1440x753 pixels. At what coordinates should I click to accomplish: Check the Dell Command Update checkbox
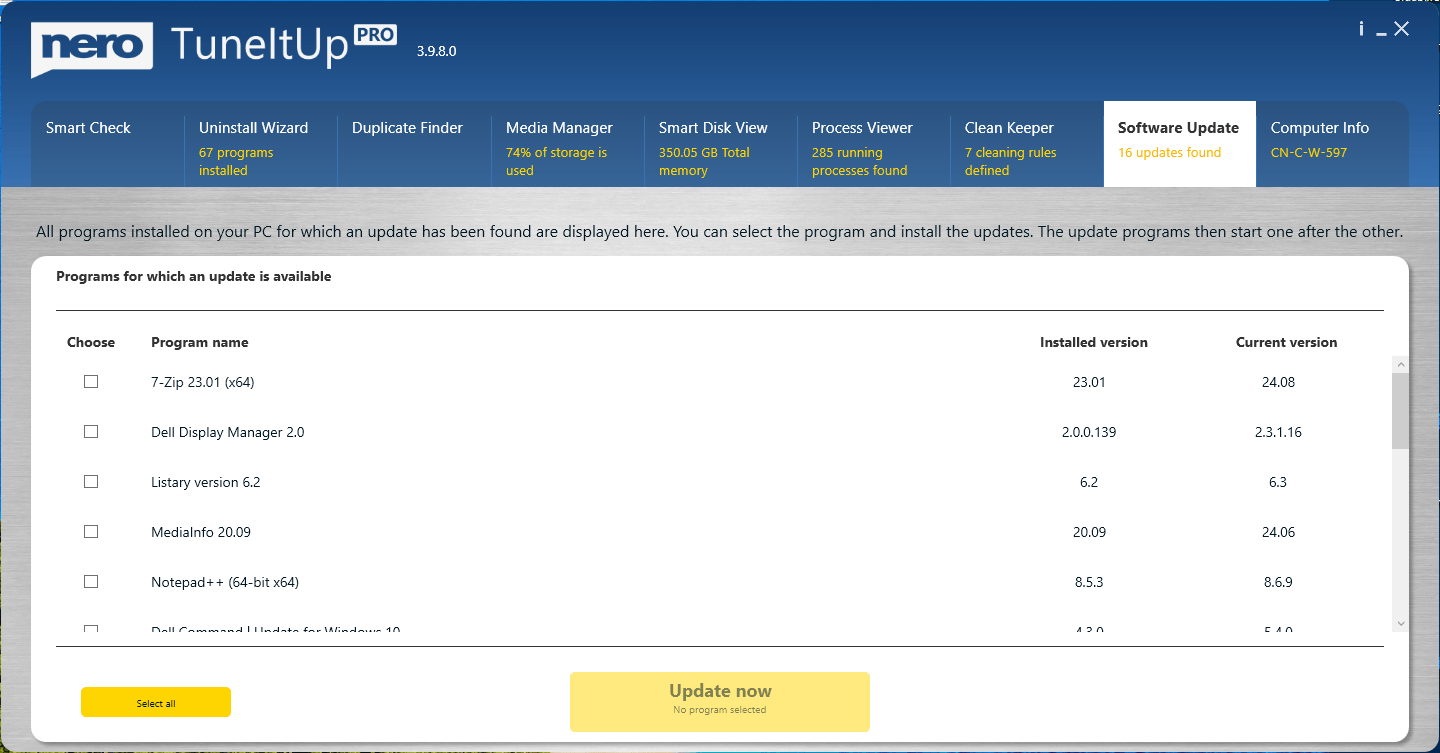[x=91, y=629]
